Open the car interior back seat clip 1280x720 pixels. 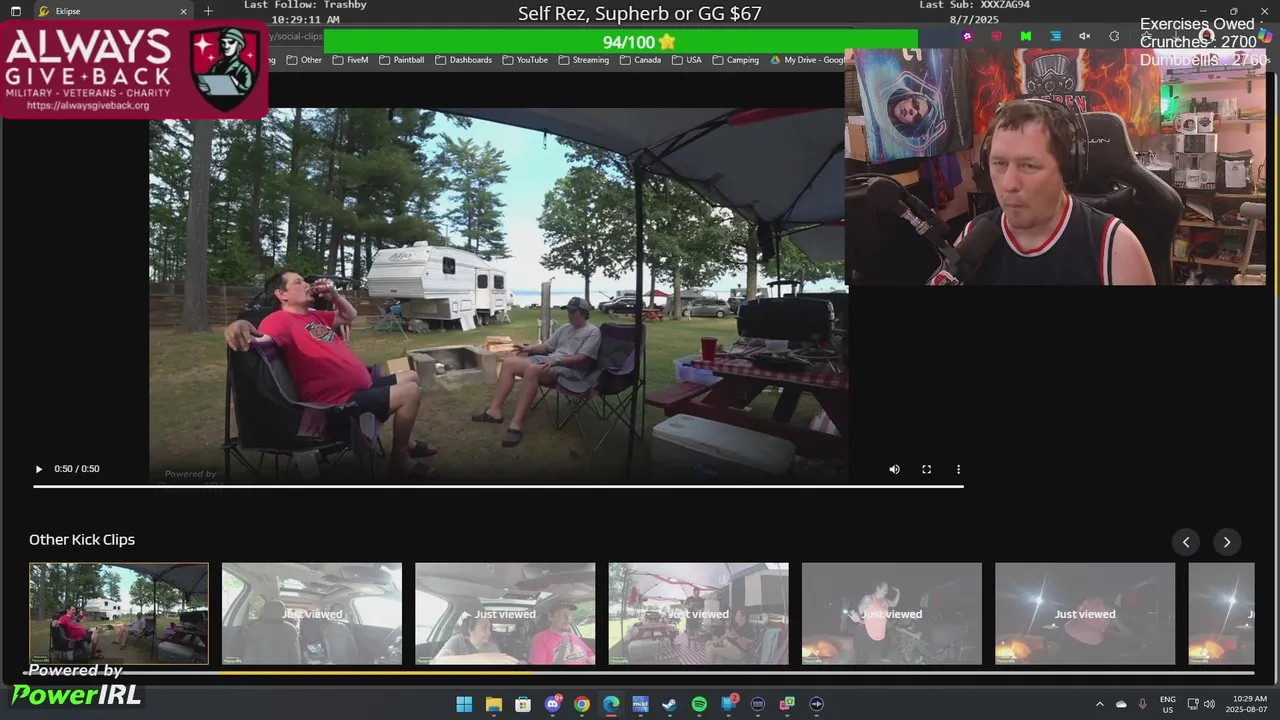[312, 613]
